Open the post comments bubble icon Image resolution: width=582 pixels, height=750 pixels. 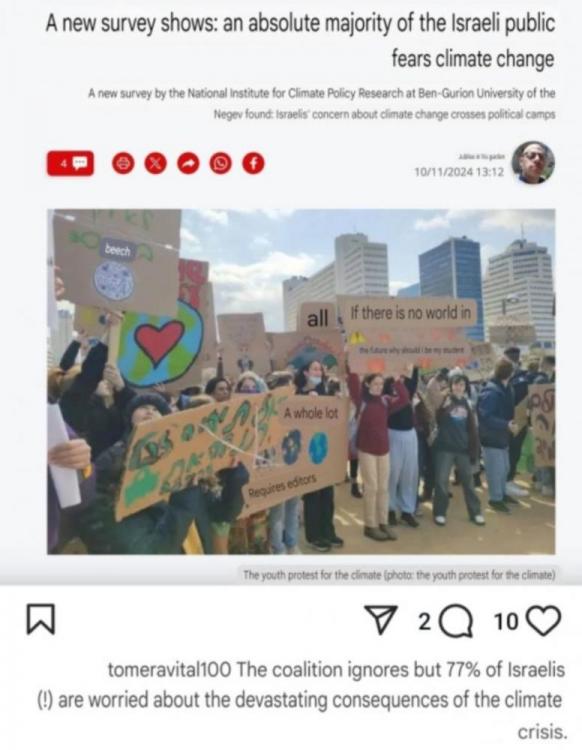coord(457,621)
